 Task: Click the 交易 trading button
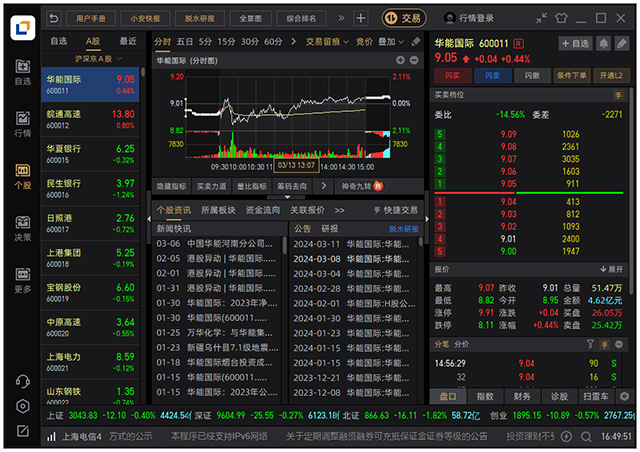pos(404,18)
